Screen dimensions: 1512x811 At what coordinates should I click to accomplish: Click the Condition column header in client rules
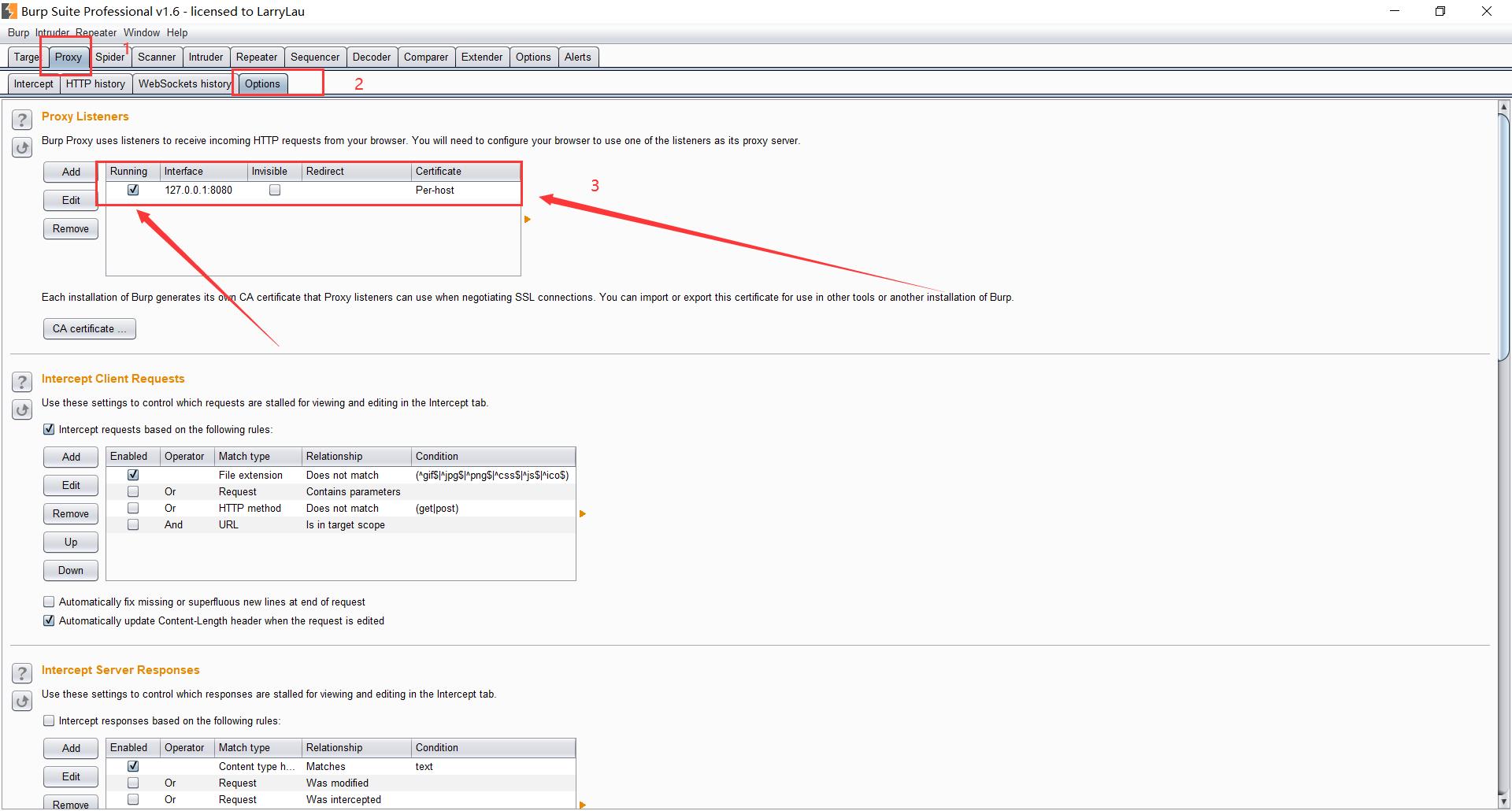493,456
